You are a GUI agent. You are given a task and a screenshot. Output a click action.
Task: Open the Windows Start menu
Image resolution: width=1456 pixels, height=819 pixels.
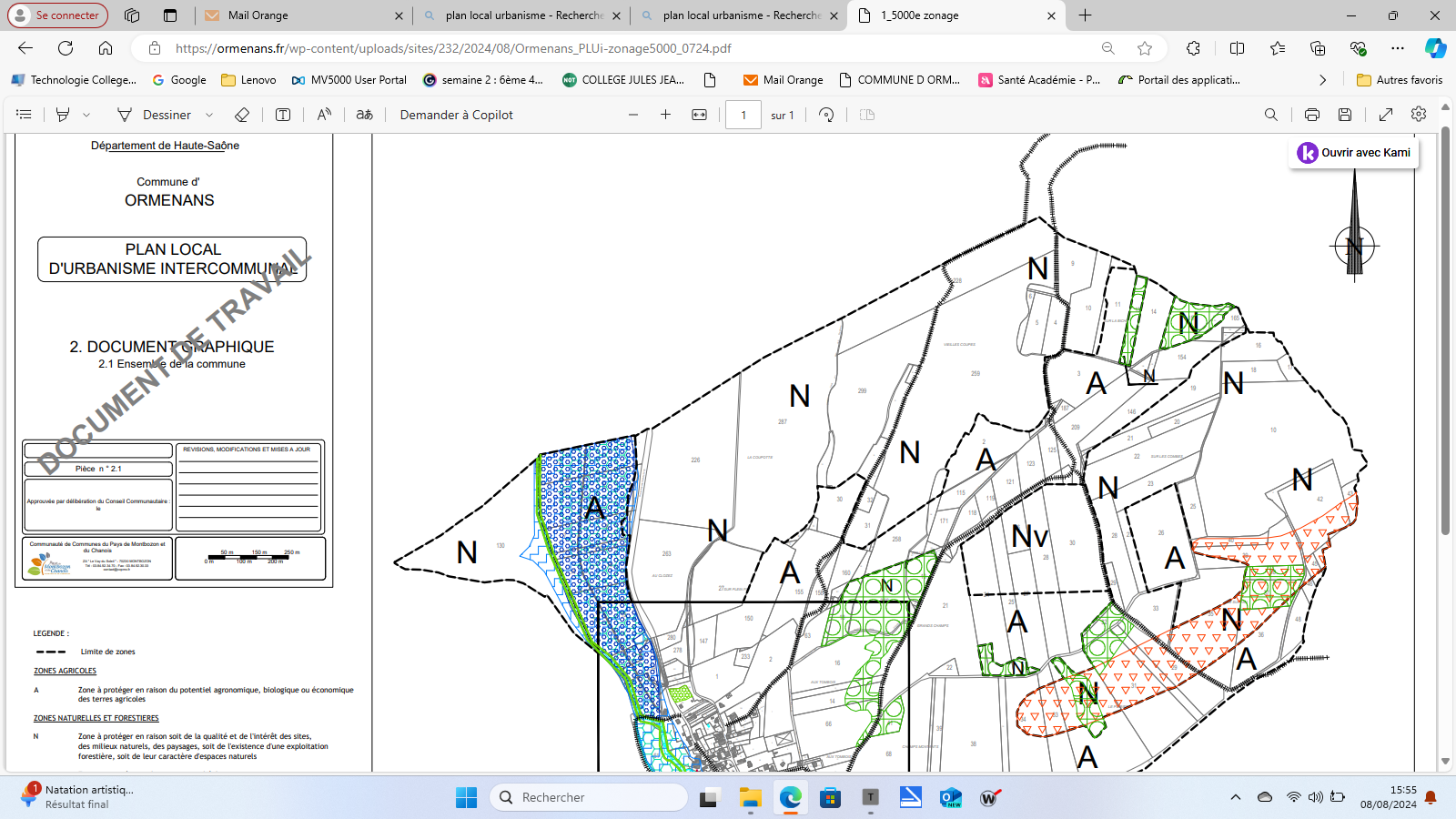pos(466,798)
